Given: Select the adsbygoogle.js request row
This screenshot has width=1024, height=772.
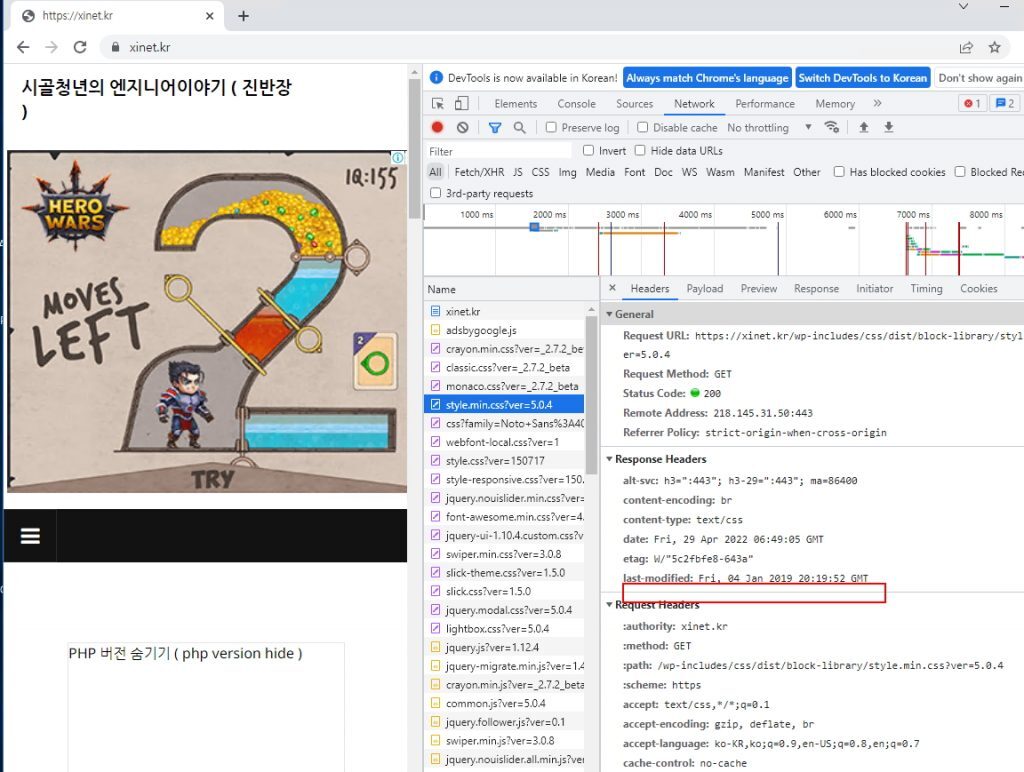Looking at the screenshot, I should [x=504, y=330].
